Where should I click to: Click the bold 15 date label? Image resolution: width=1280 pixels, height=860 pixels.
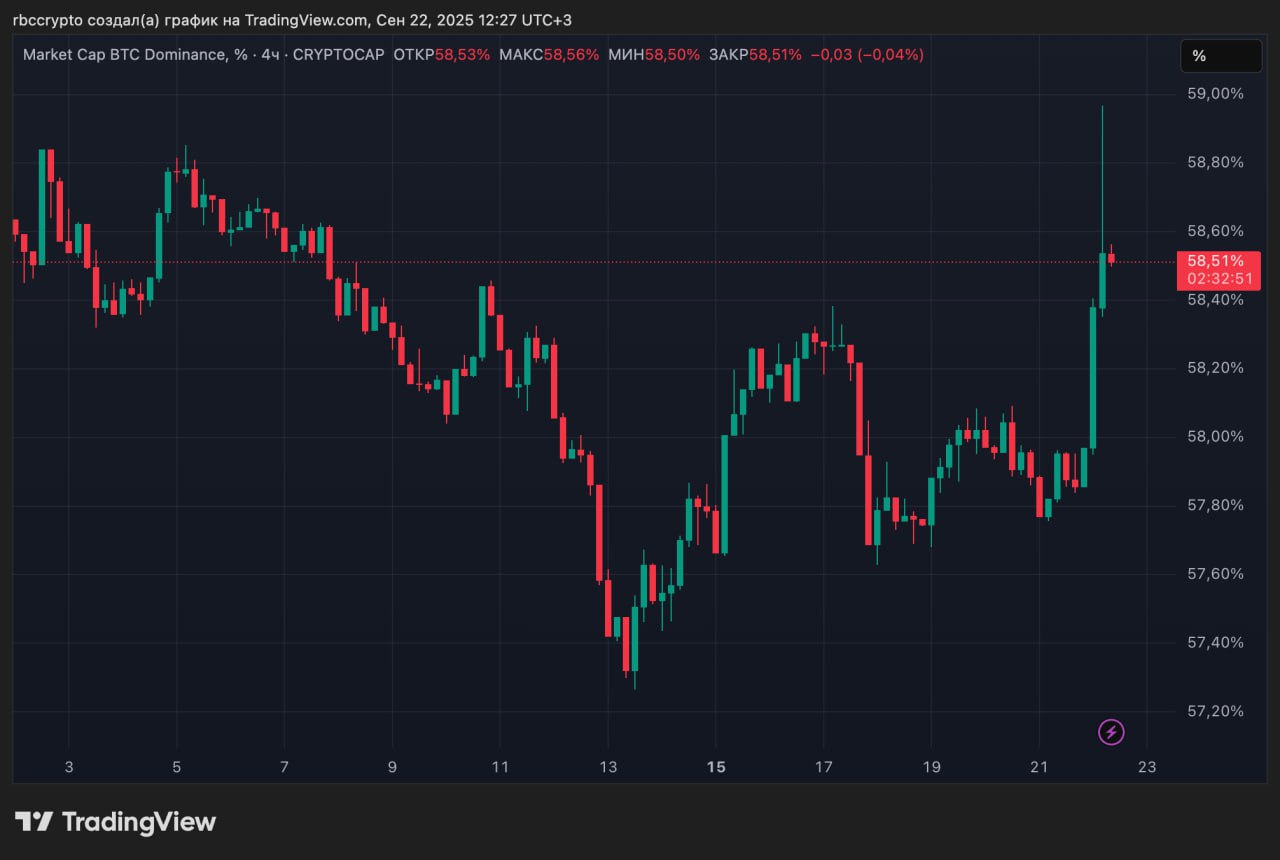(x=715, y=767)
